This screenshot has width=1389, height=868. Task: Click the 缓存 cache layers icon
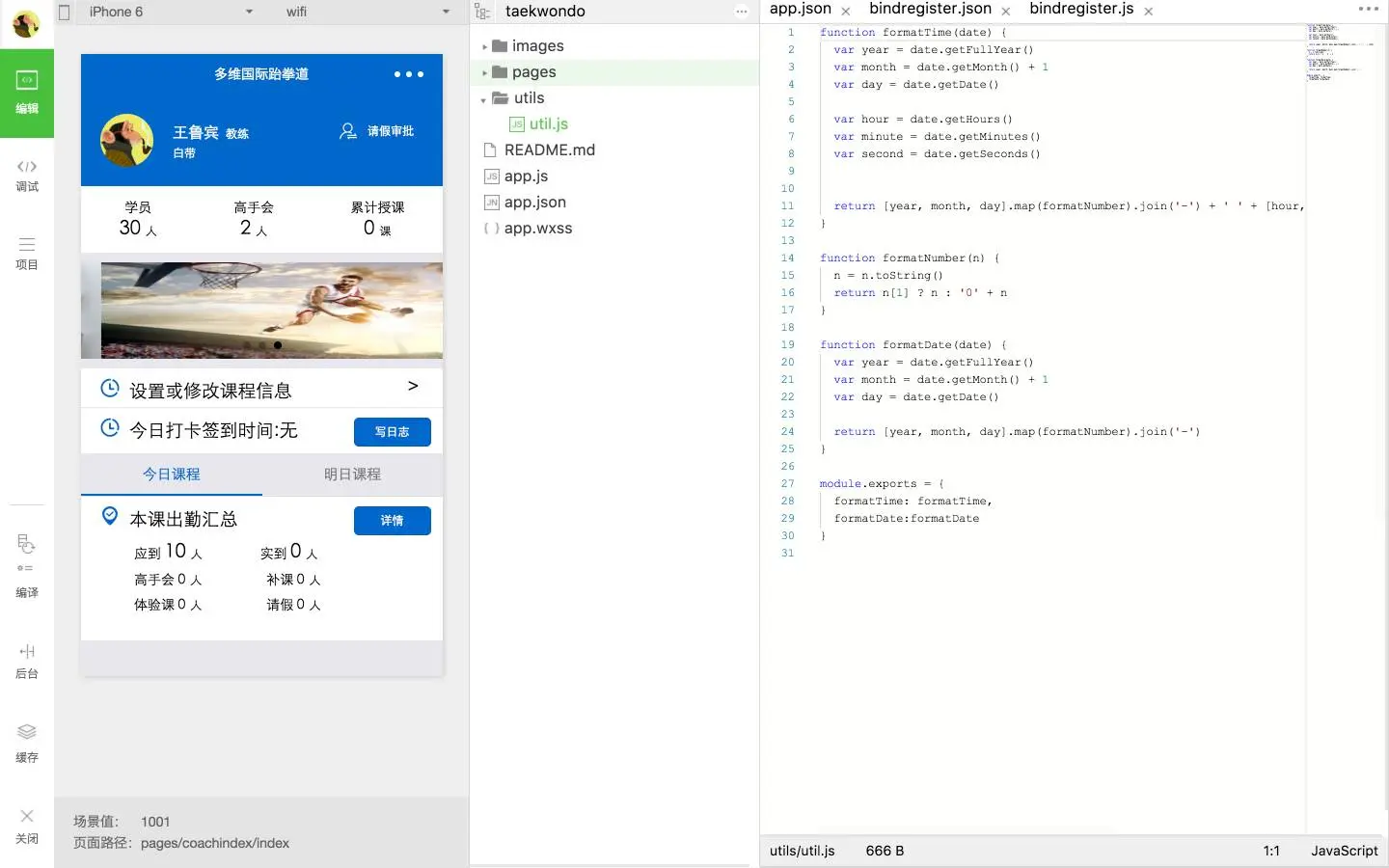point(27,744)
